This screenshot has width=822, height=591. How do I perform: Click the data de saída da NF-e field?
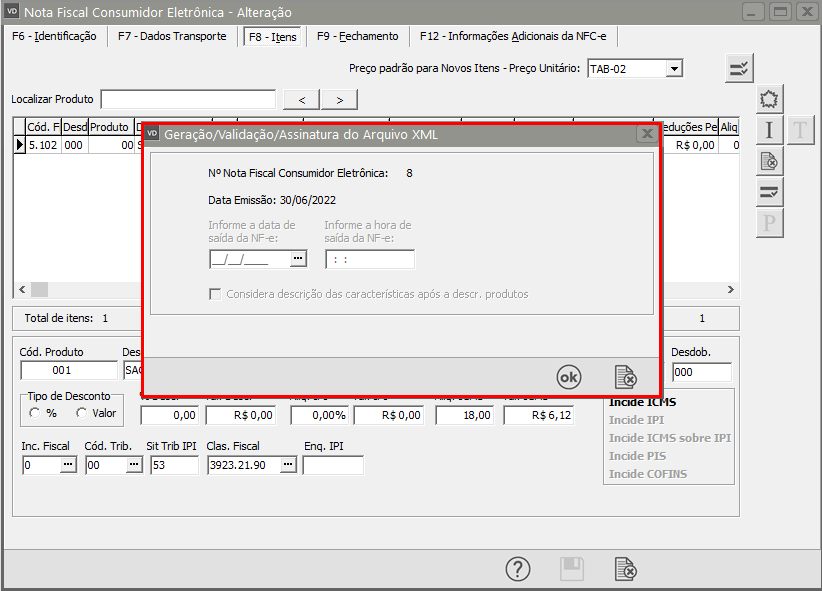(x=250, y=259)
